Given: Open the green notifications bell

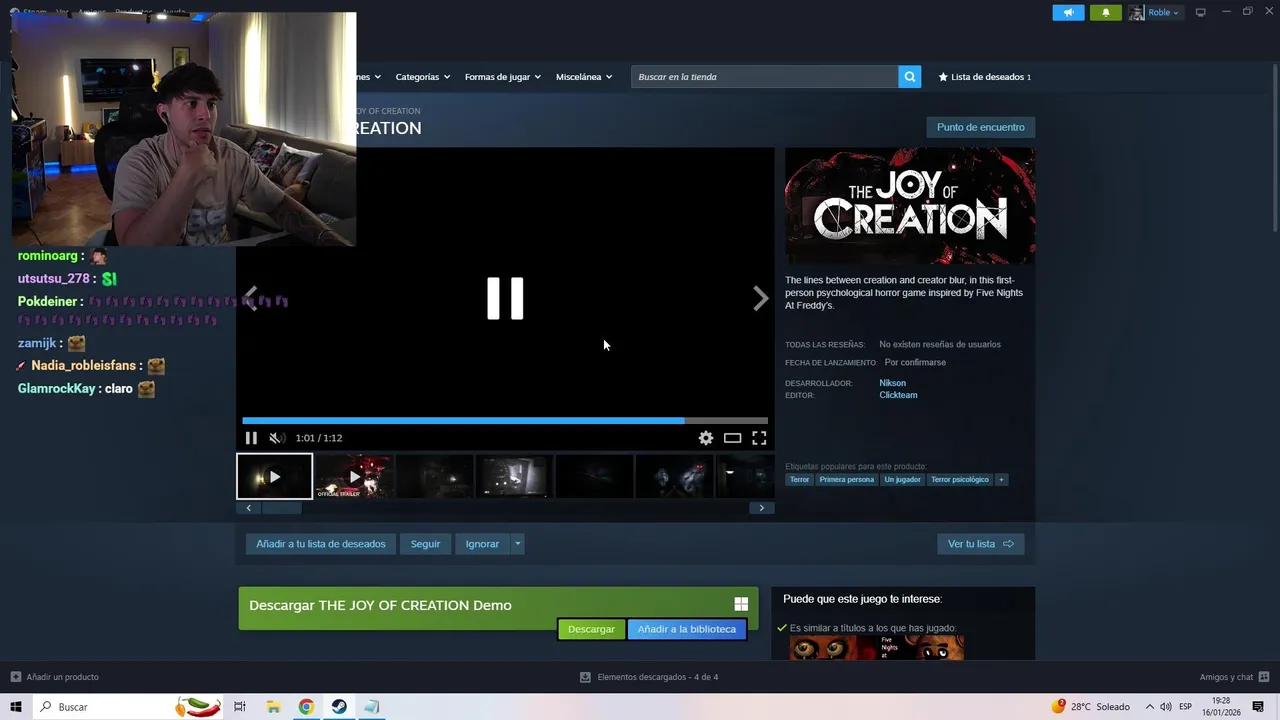Looking at the screenshot, I should 1105,13.
